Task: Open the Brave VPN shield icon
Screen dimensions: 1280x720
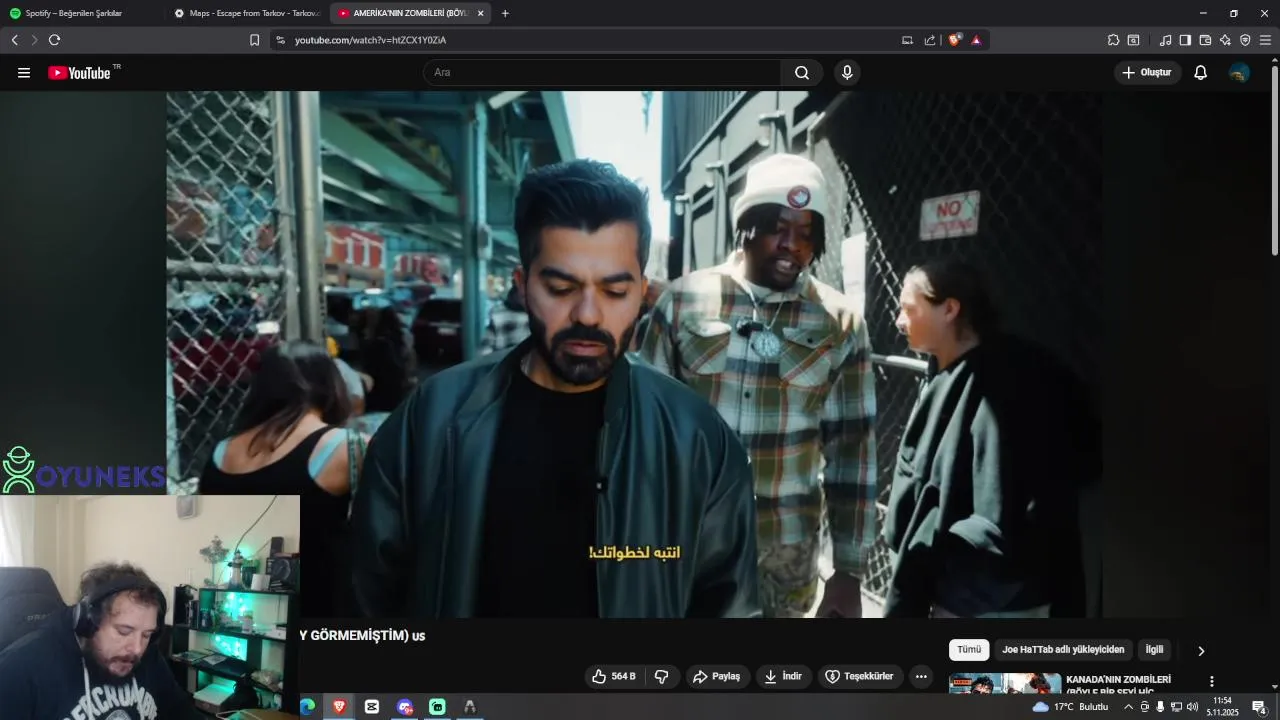Action: coord(1245,40)
